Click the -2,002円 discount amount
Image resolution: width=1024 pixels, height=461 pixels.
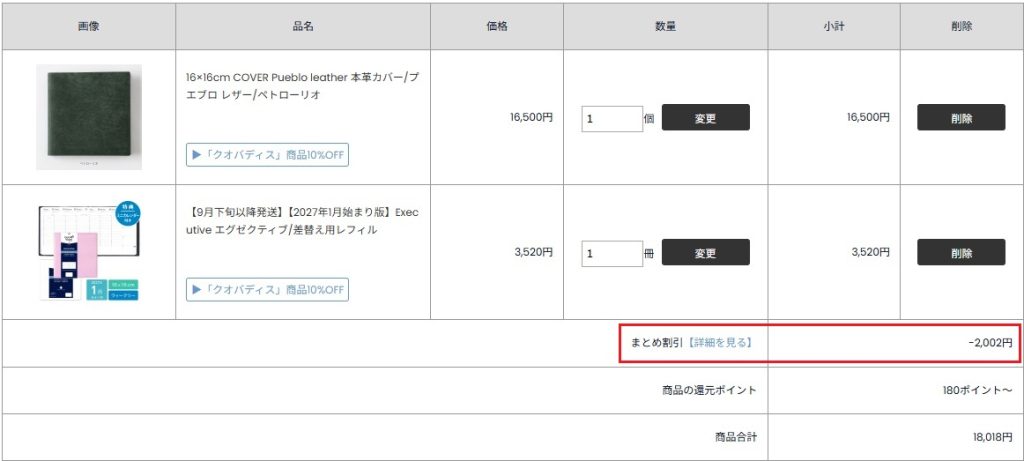991,342
